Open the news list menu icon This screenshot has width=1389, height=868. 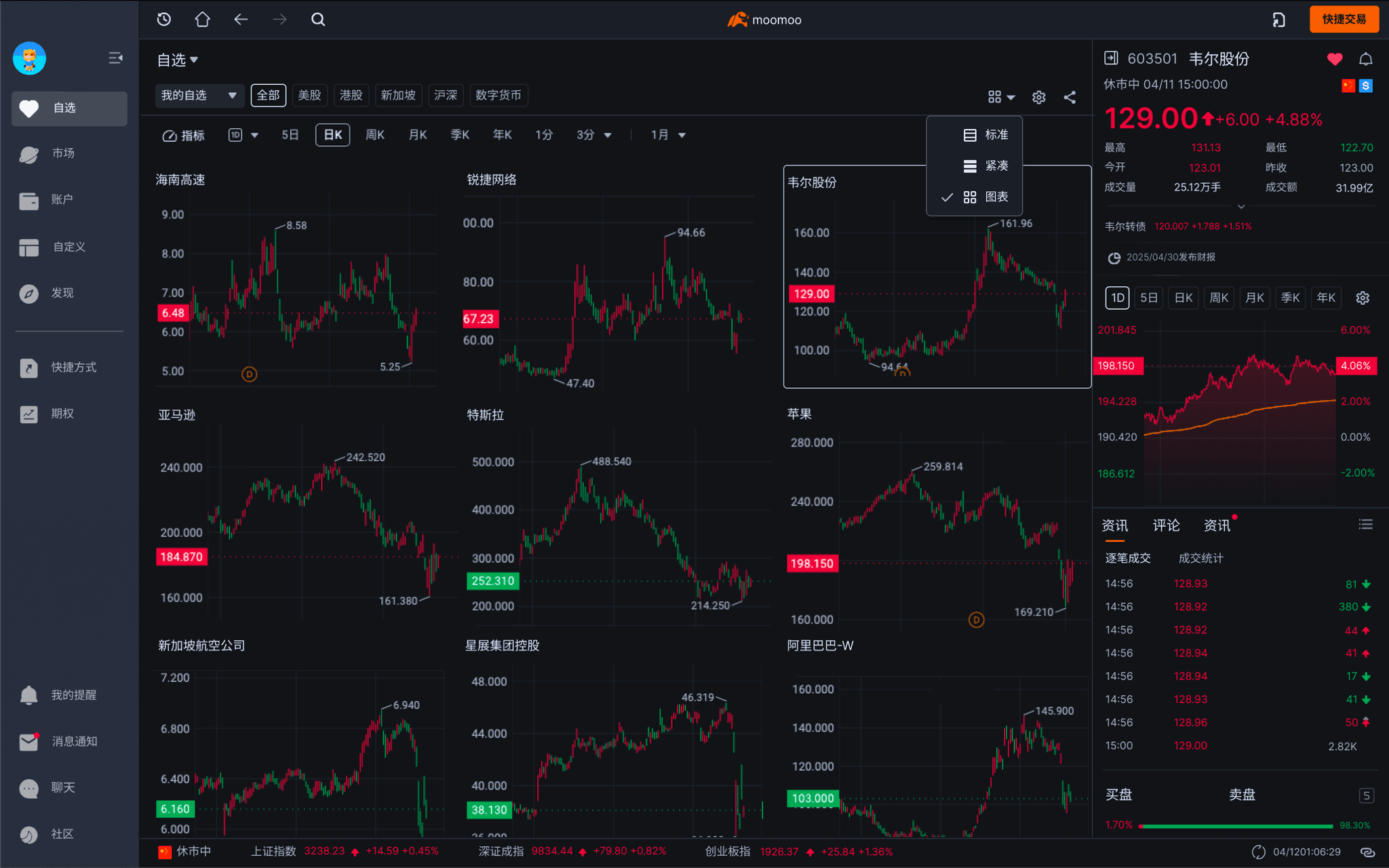point(1365,524)
